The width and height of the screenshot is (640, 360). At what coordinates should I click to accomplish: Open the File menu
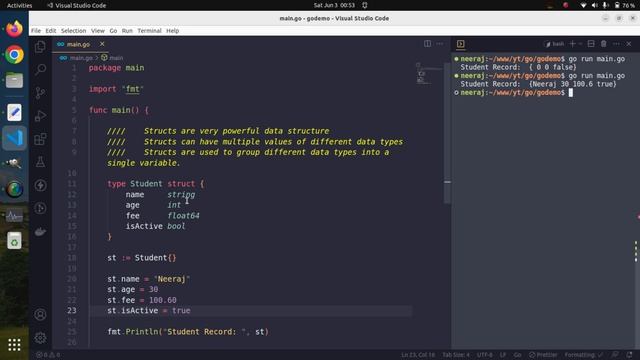click(x=36, y=31)
